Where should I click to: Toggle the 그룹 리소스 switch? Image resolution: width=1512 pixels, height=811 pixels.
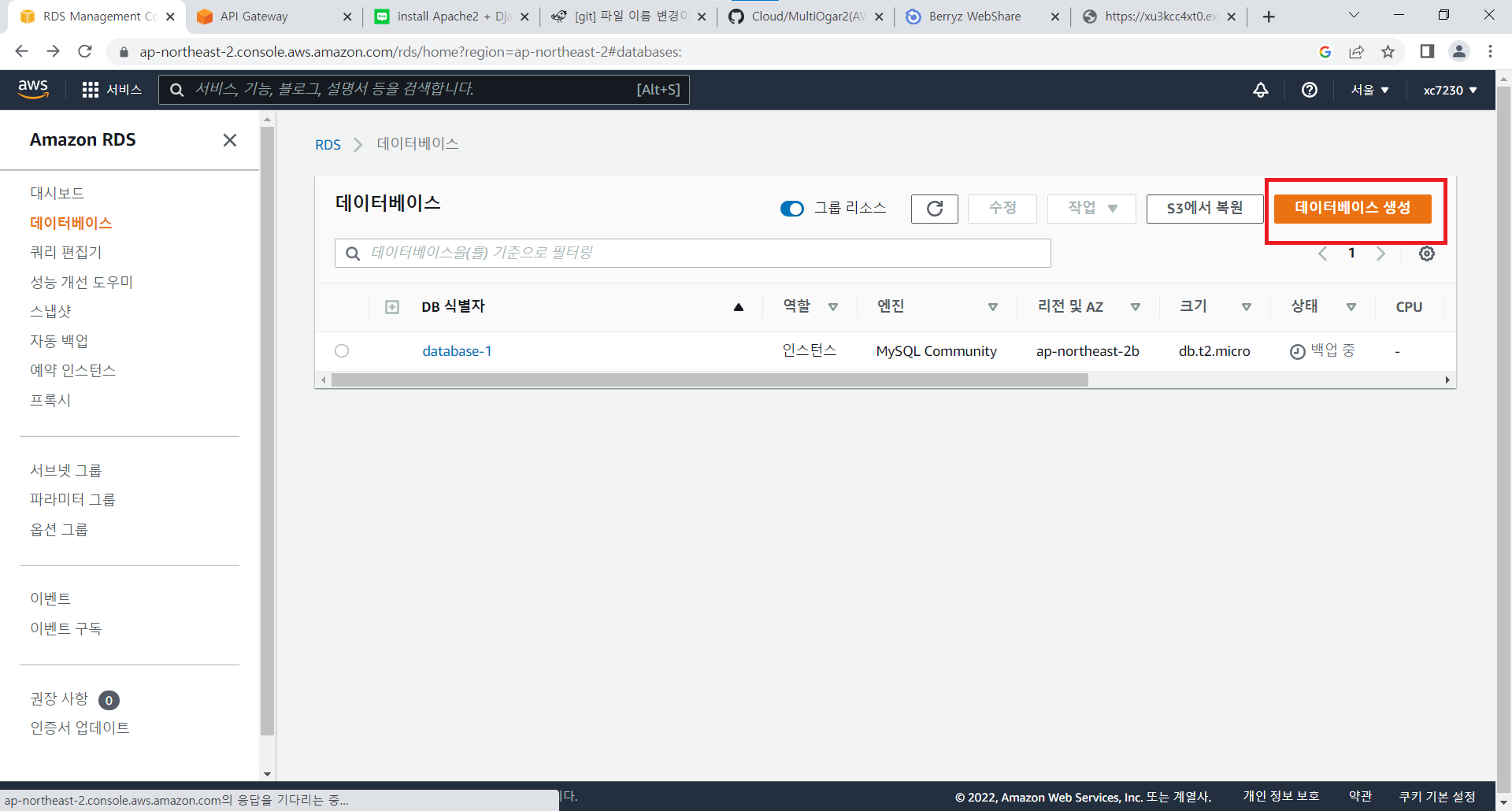point(792,209)
